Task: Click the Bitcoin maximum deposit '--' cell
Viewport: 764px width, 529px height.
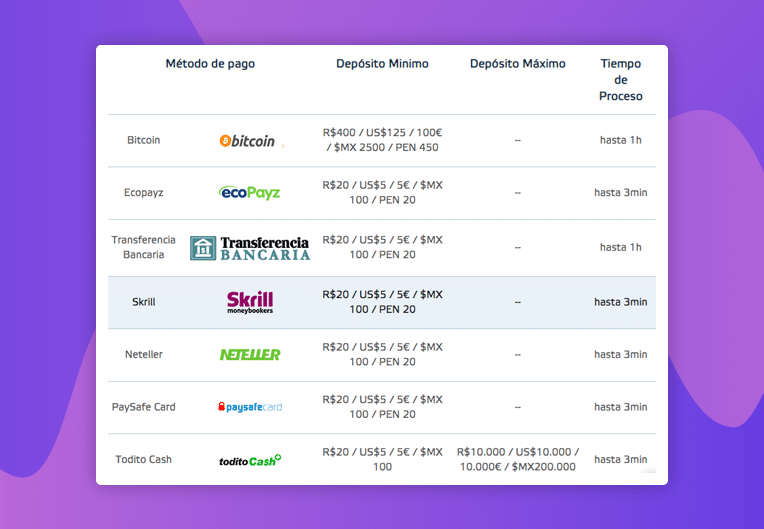Action: pyautogui.click(x=517, y=141)
